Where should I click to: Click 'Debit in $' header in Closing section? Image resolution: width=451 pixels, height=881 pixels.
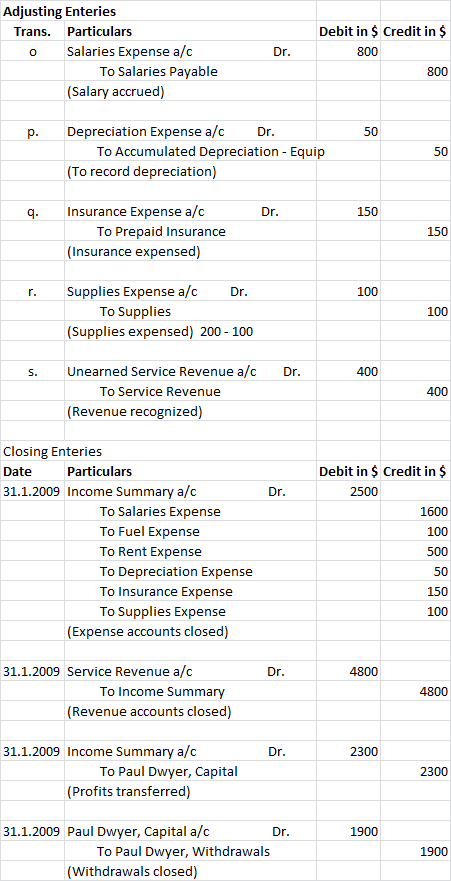click(348, 471)
